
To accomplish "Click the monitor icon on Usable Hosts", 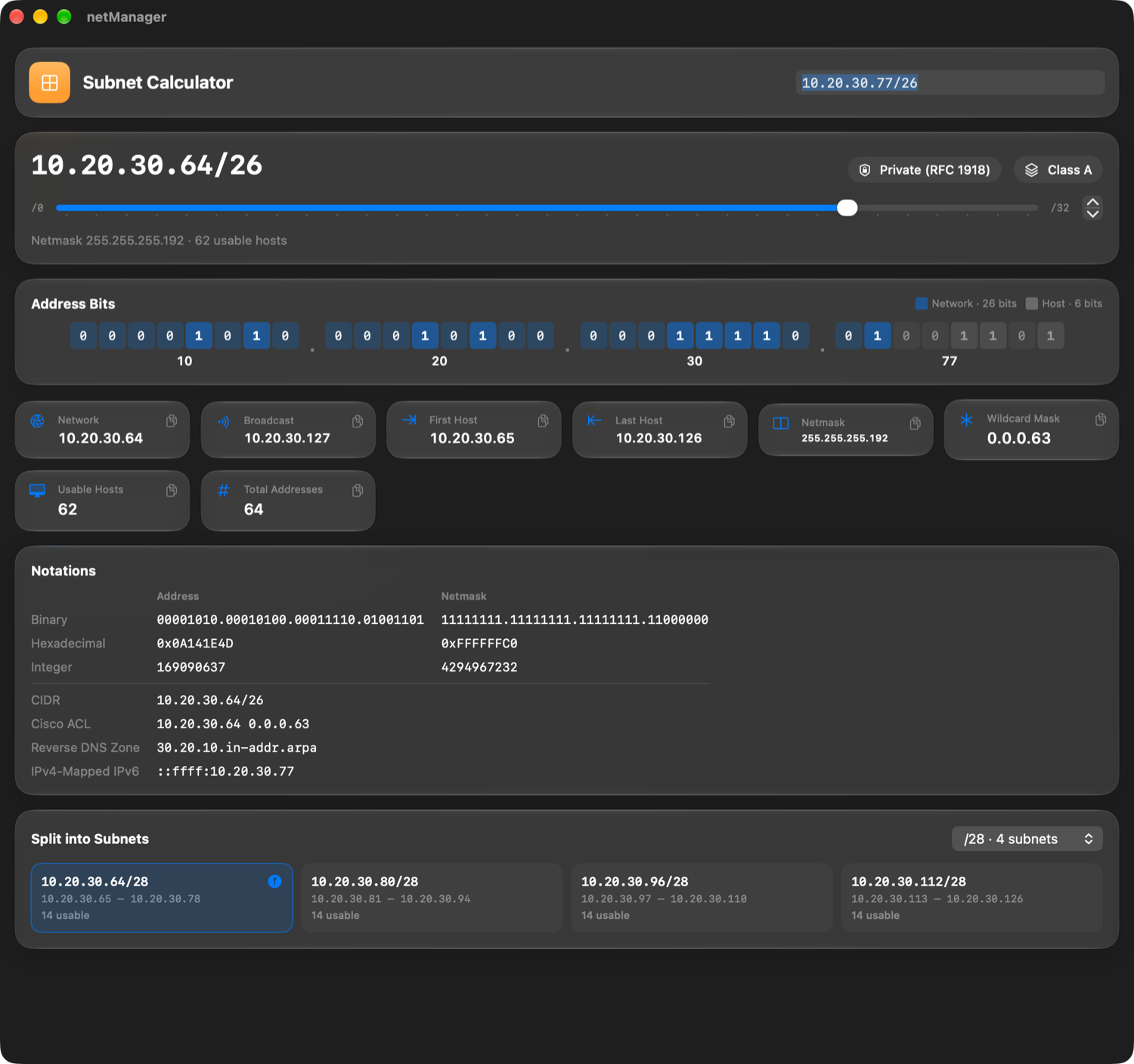I will click(37, 490).
